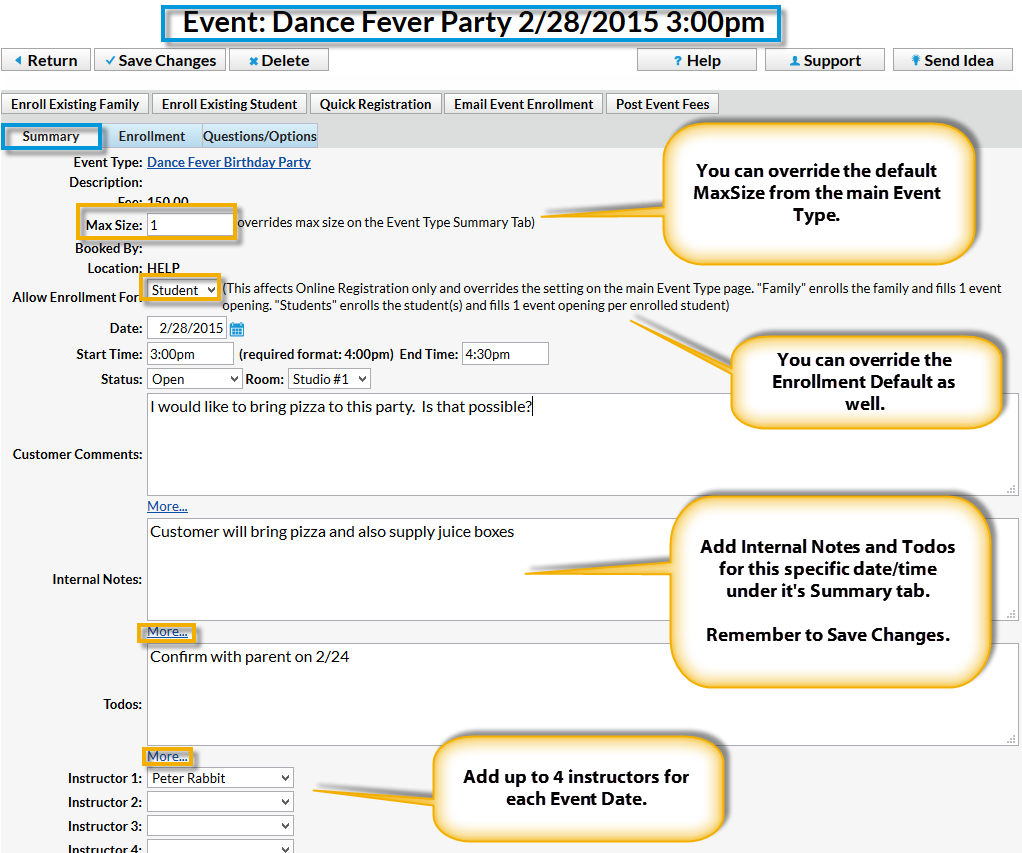The height and width of the screenshot is (853, 1022).
Task: Open the Questions/Options tab
Action: pos(260,136)
